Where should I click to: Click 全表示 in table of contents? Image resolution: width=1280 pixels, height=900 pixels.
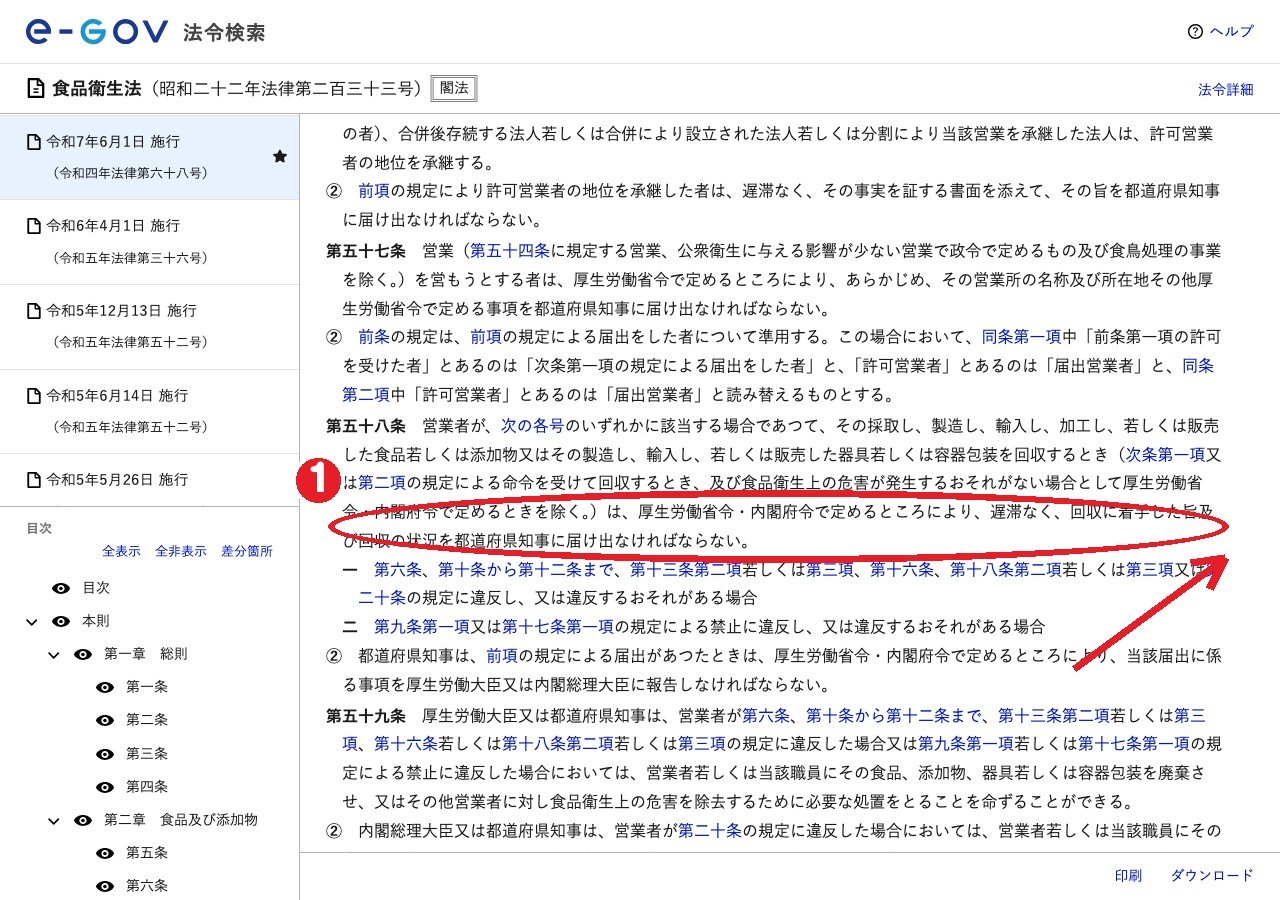[121, 551]
